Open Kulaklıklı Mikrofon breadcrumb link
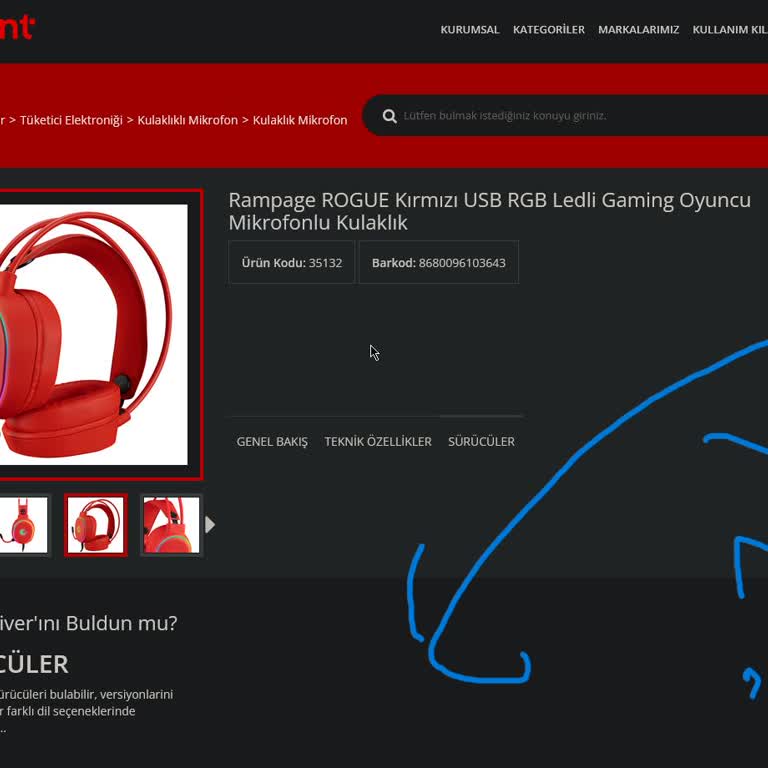 click(187, 120)
